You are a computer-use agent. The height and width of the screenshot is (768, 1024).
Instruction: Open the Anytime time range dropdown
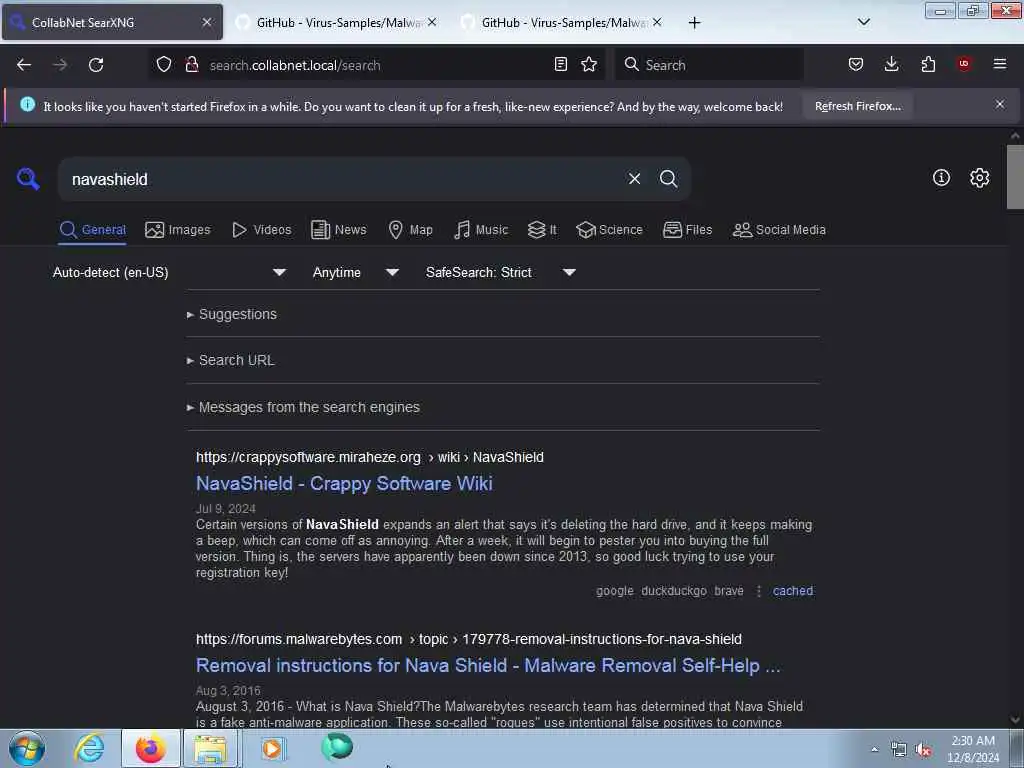[x=355, y=272]
